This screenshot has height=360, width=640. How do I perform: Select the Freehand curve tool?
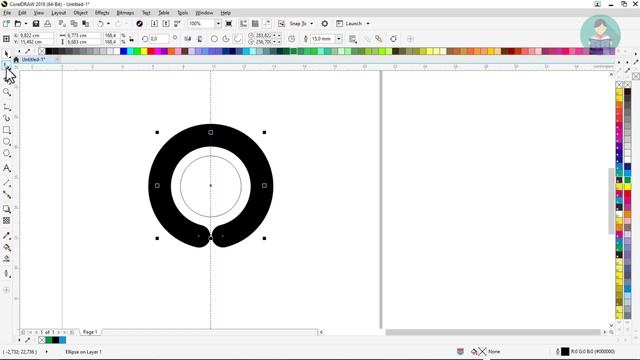click(7, 107)
